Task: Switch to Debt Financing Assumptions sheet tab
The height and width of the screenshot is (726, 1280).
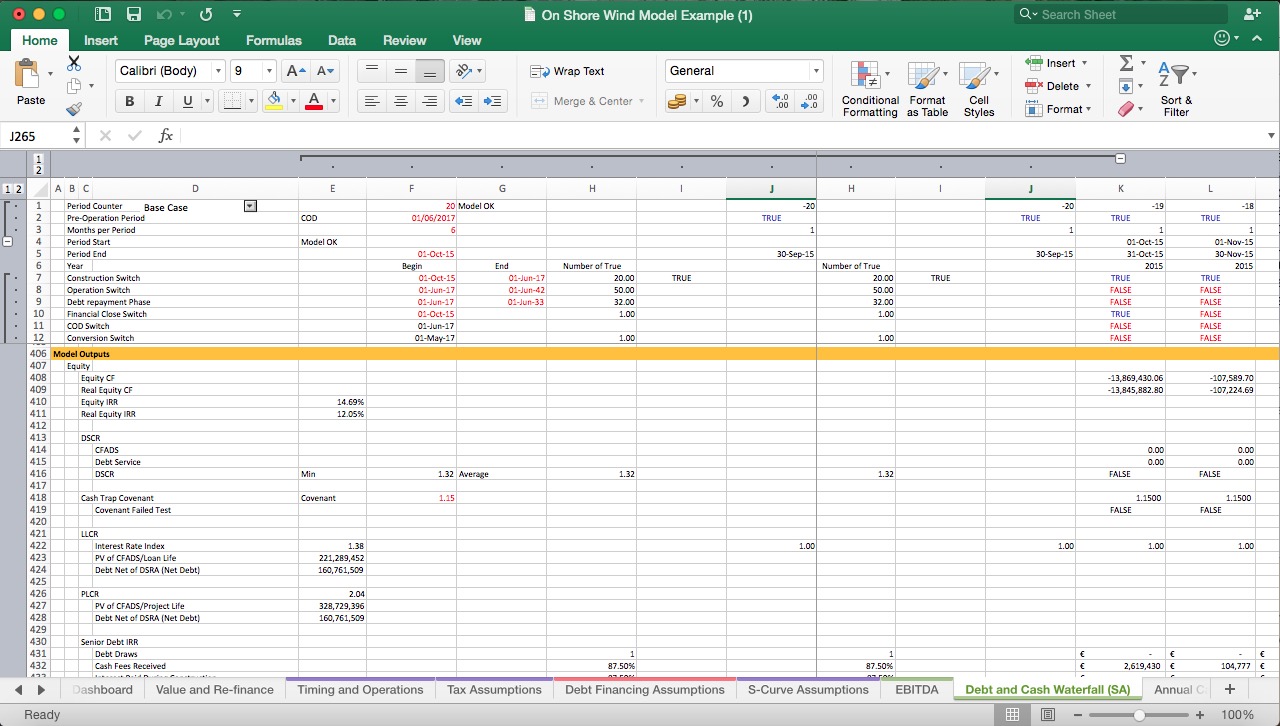Action: (x=645, y=689)
